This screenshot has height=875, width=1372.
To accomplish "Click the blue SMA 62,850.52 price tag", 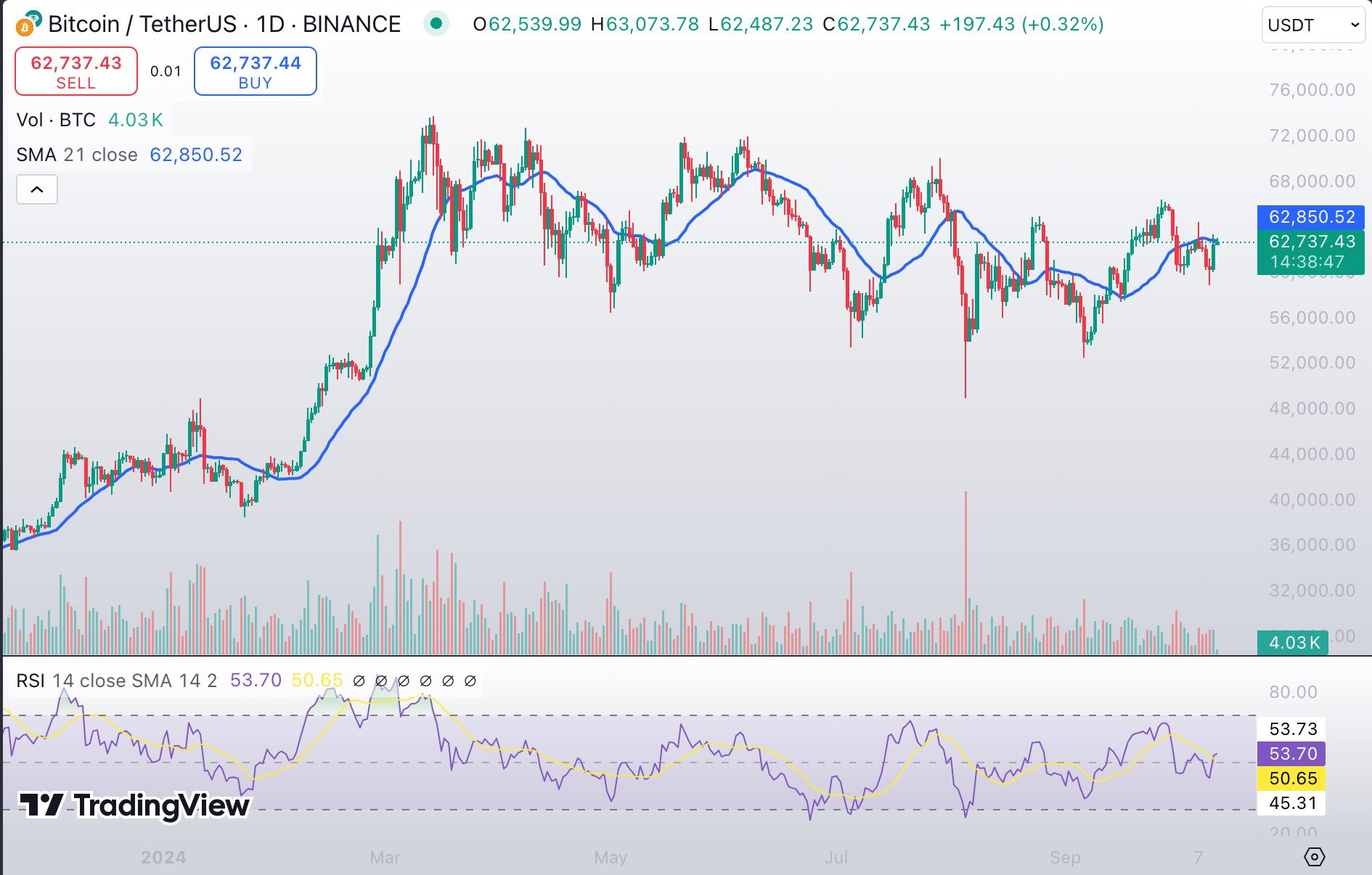I will click(x=1311, y=217).
